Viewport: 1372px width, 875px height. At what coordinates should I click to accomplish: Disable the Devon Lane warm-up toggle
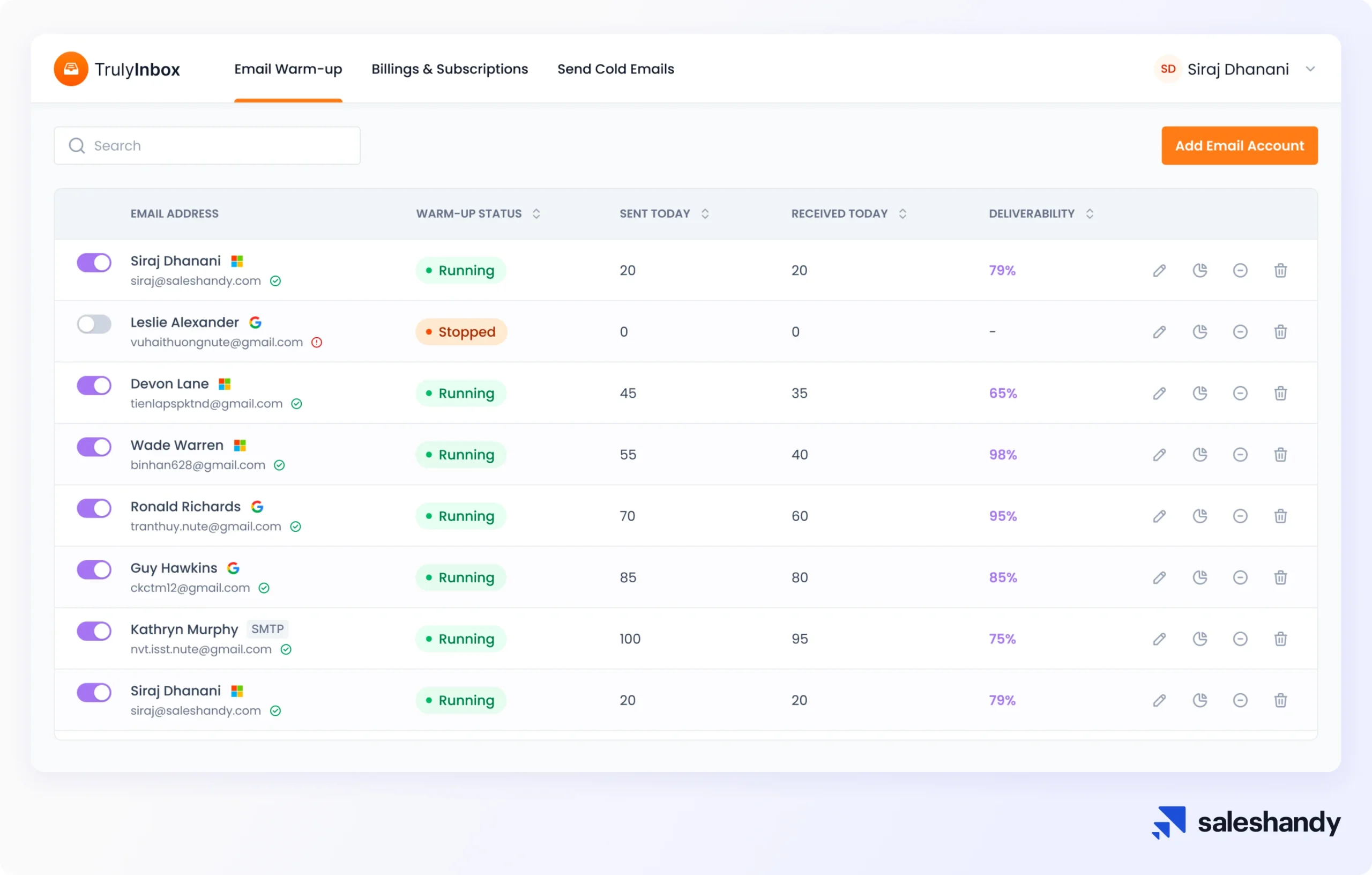tap(94, 385)
